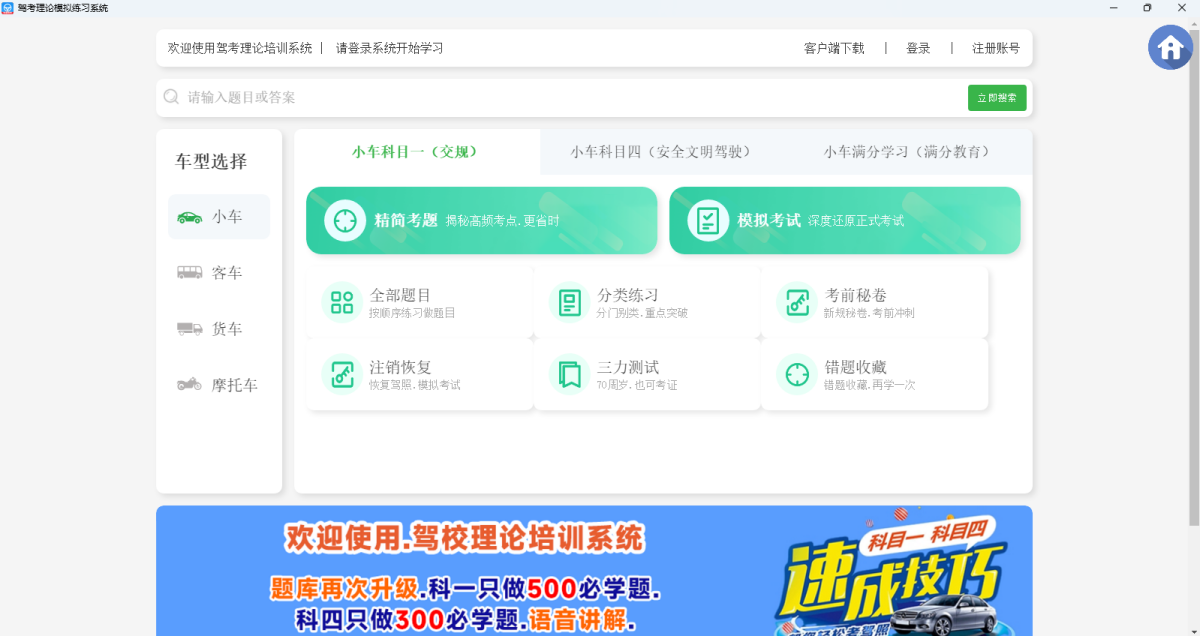Click the 请输入题目或答案 search field
Screen dimensions: 1200x636
[x=560, y=98]
